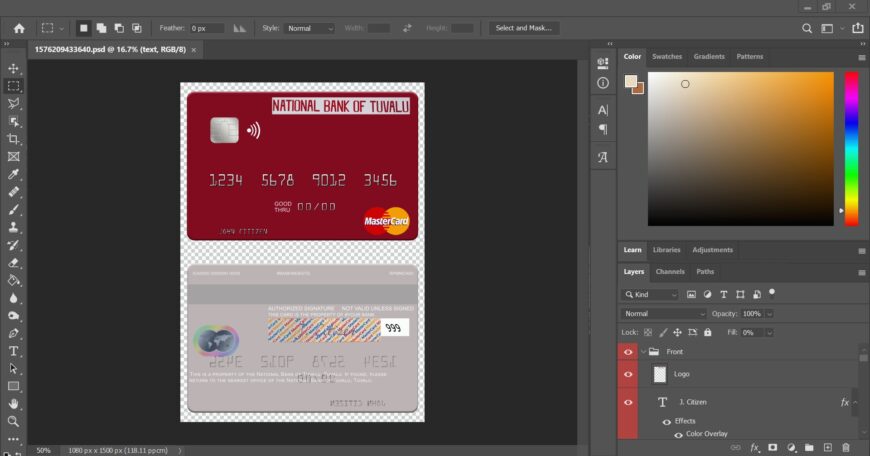Toggle visibility of layer Effects

coord(666,422)
